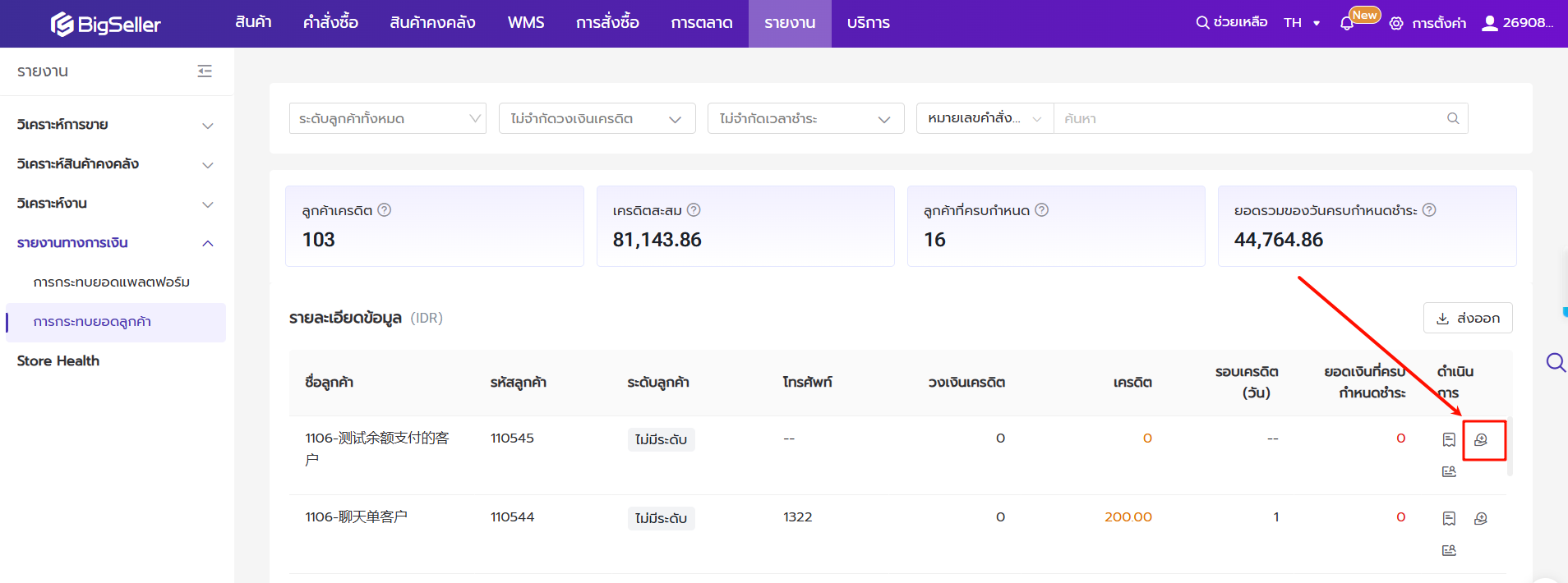Open Store Health in the sidebar
The width and height of the screenshot is (1568, 583).
point(58,360)
